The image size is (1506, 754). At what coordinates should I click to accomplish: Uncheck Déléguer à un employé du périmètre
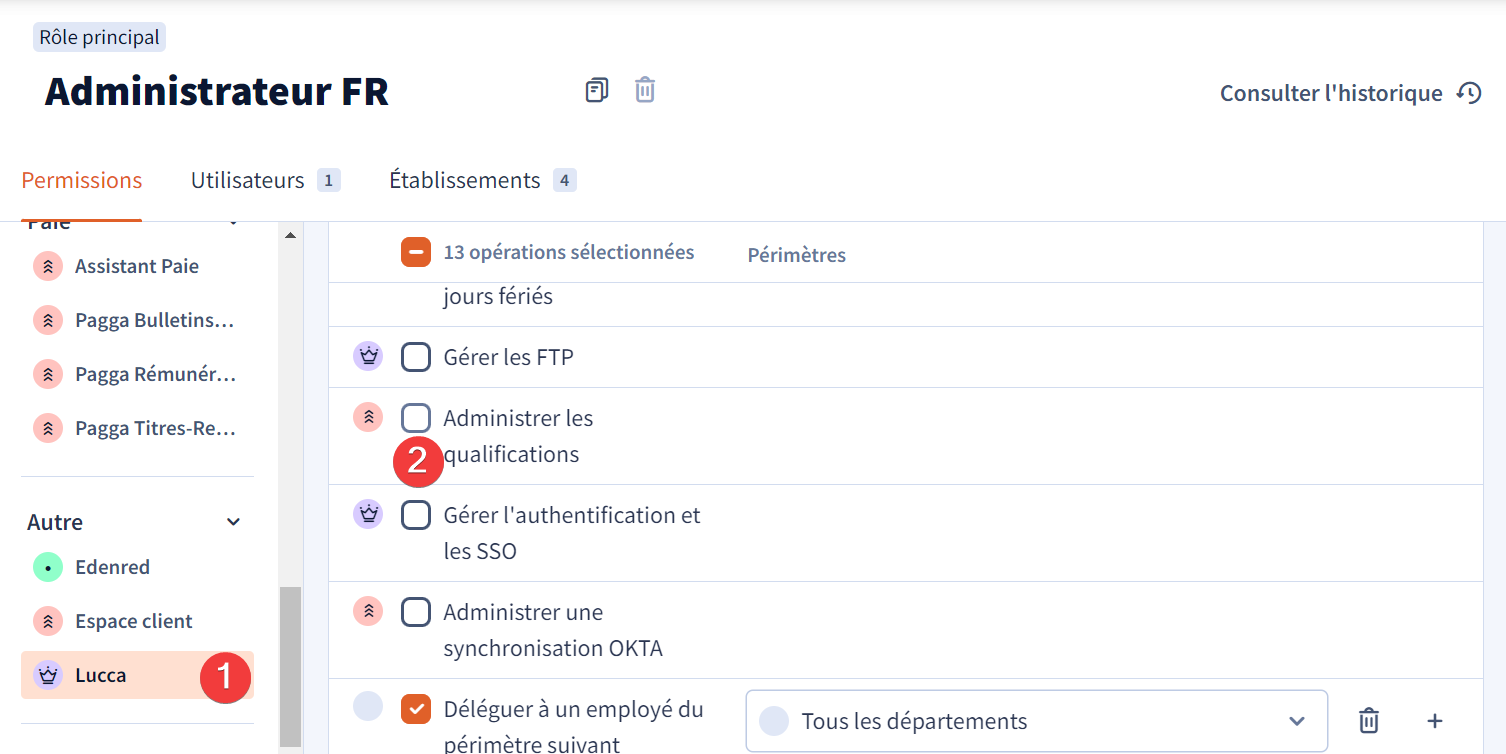click(416, 708)
